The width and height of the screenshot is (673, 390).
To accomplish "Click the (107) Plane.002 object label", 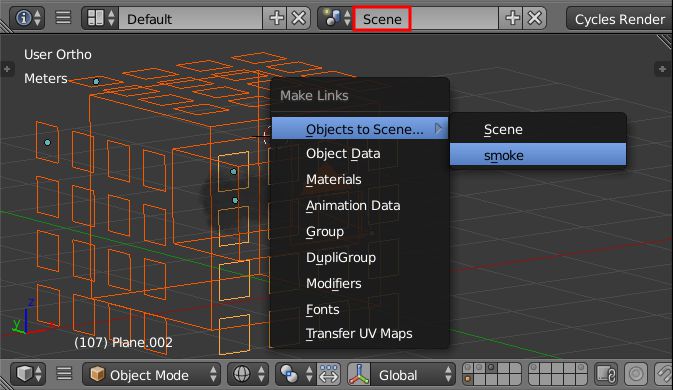I will [x=123, y=342].
